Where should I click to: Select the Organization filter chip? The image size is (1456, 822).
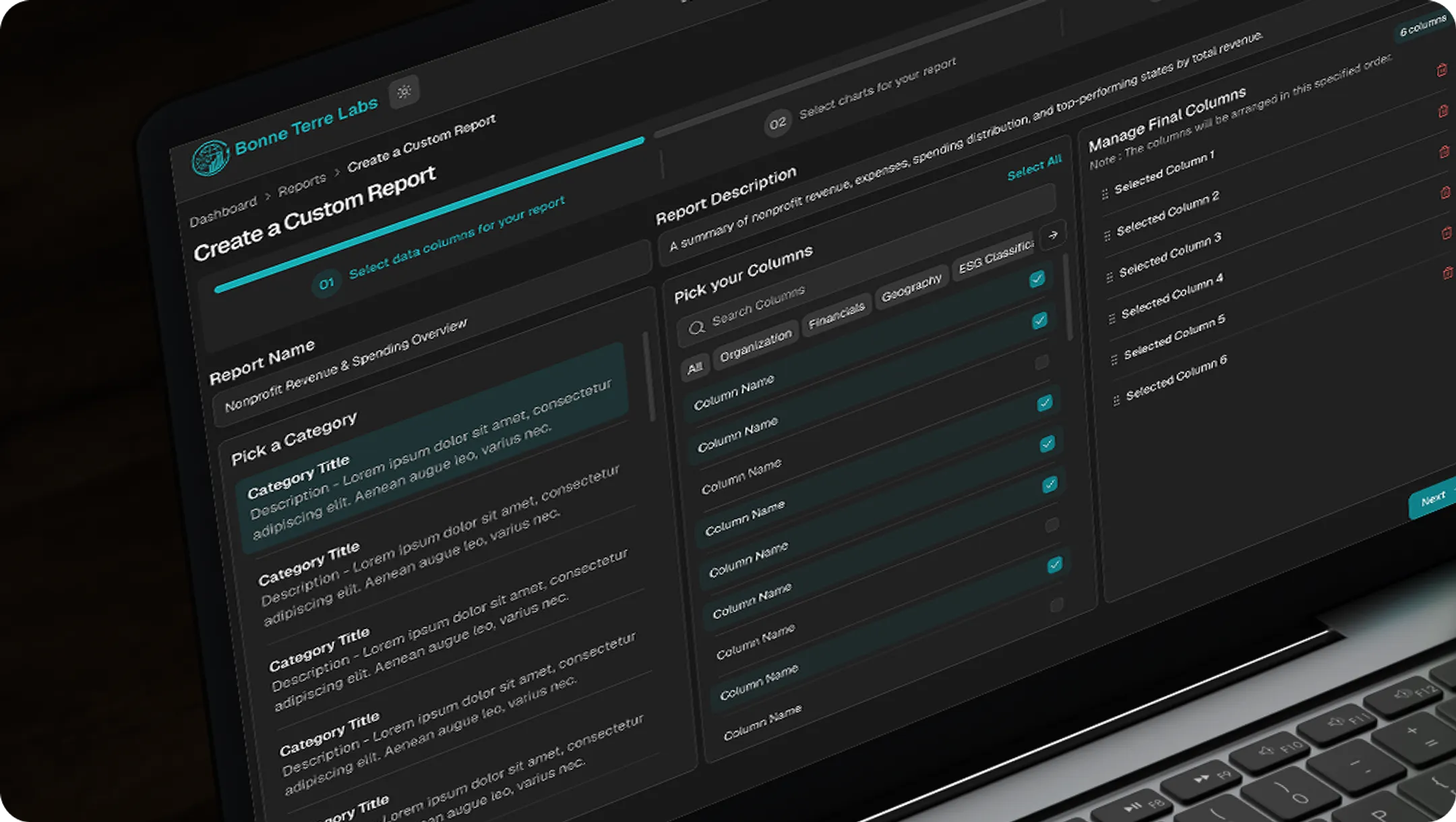coord(756,345)
